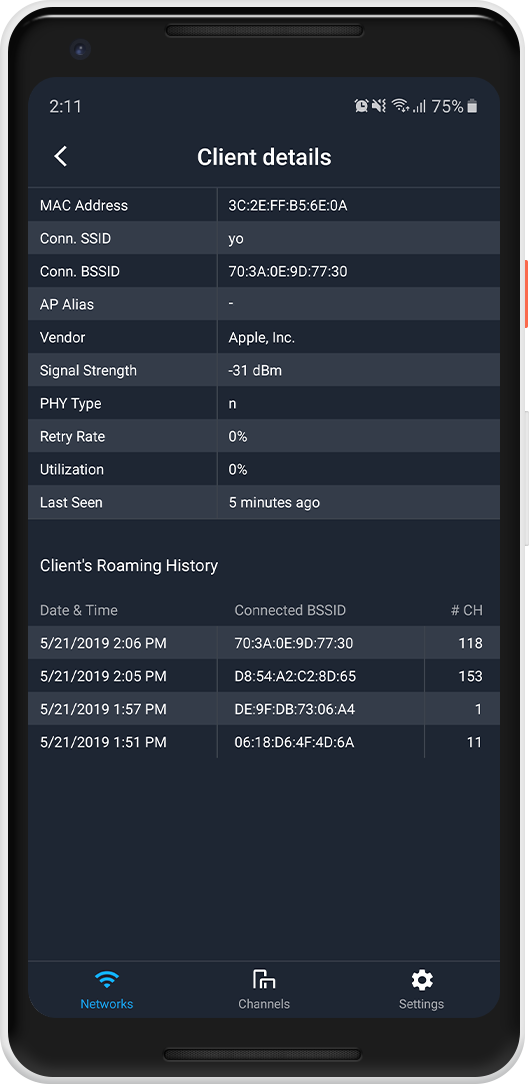Tap the Wi-Fi status bar icon
Screen dimensions: 529x1084
pos(400,106)
